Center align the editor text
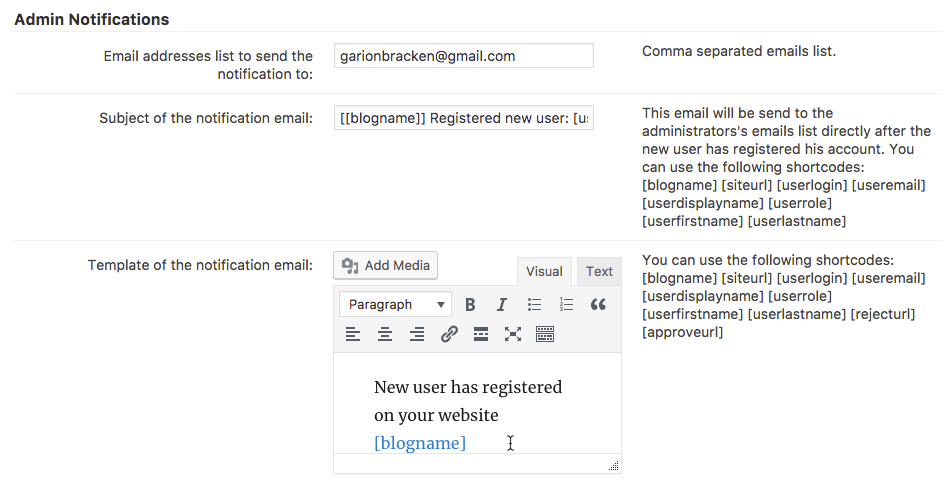The image size is (952, 491). (x=385, y=335)
